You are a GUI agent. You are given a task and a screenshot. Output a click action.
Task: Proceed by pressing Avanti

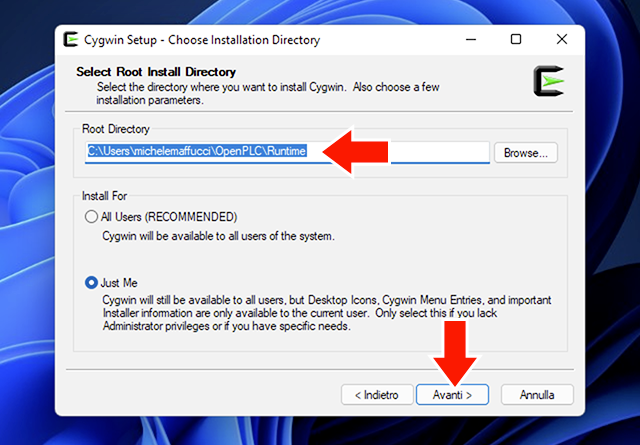[451, 395]
